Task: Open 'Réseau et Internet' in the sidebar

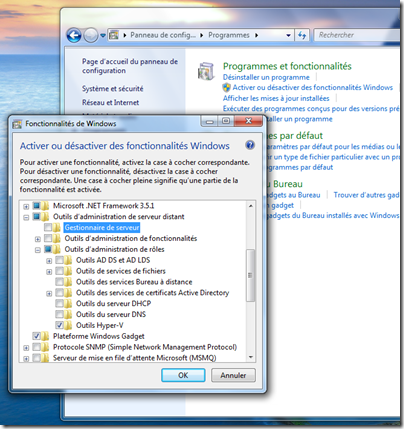Action: click(110, 102)
